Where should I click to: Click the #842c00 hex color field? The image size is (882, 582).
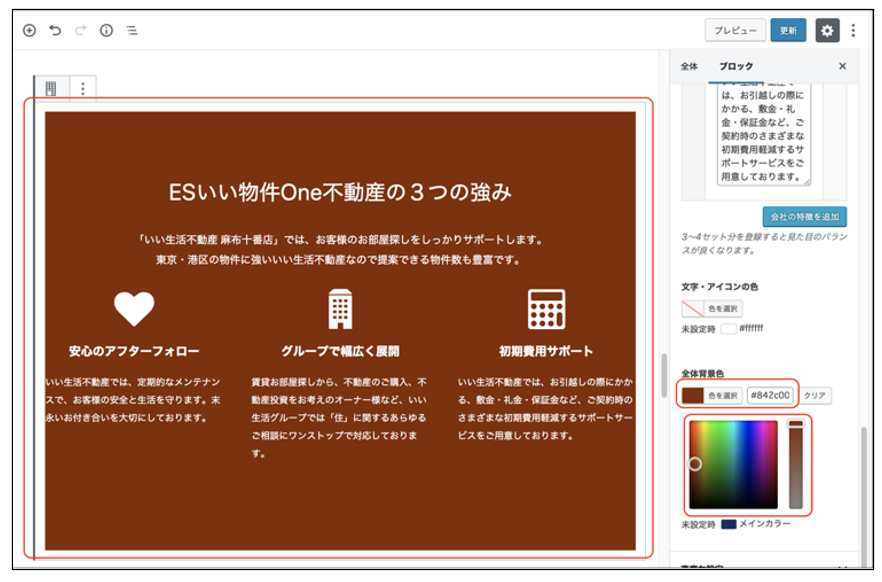coord(770,395)
